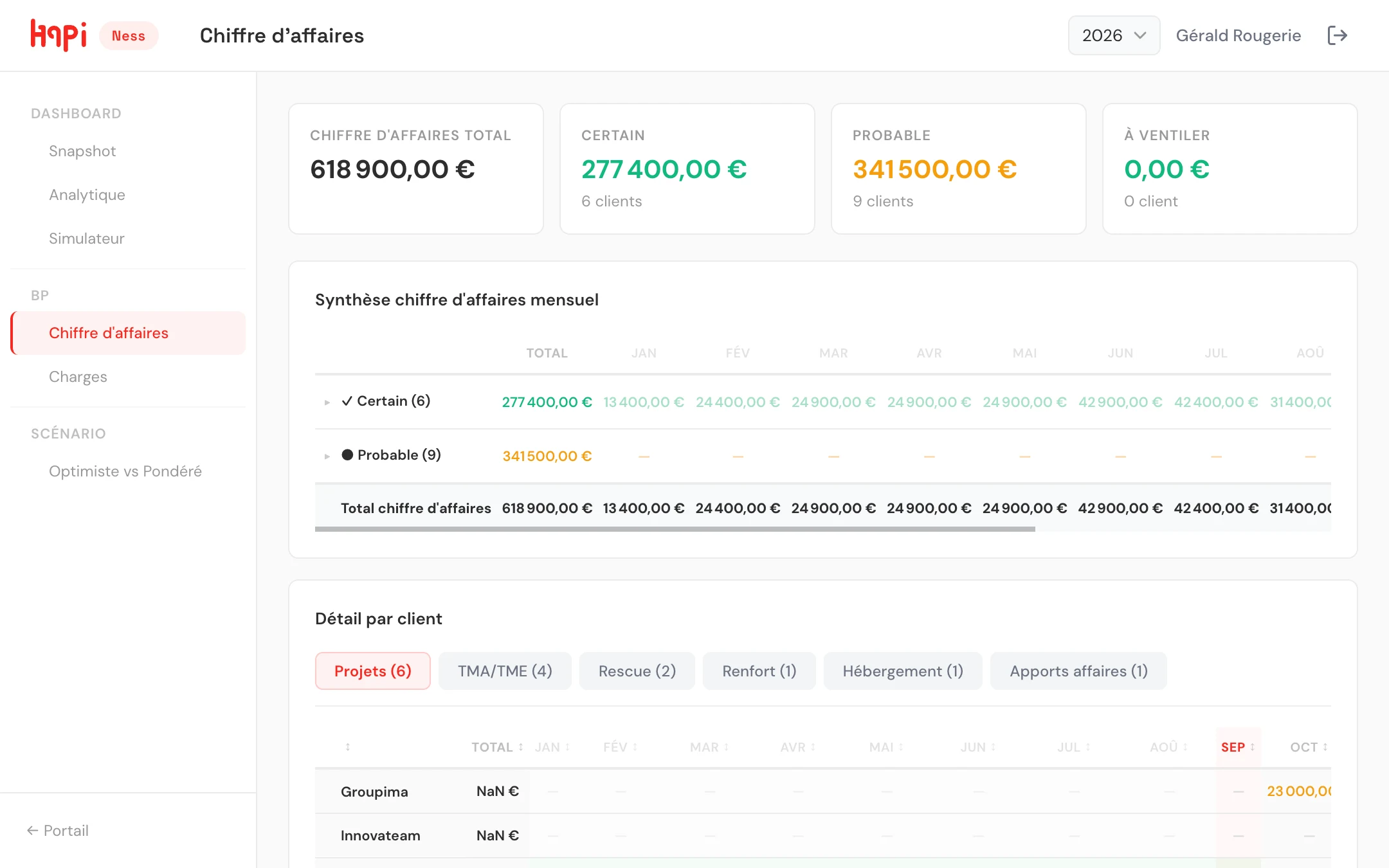Return to Portail

point(58,831)
